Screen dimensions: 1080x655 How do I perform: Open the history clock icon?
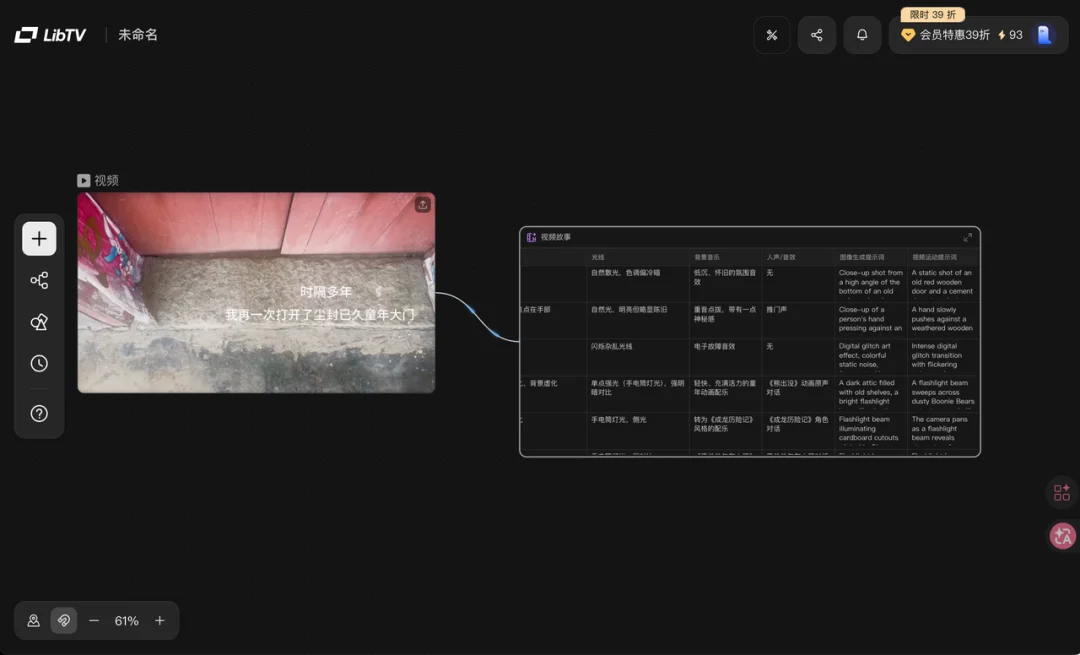pos(39,364)
